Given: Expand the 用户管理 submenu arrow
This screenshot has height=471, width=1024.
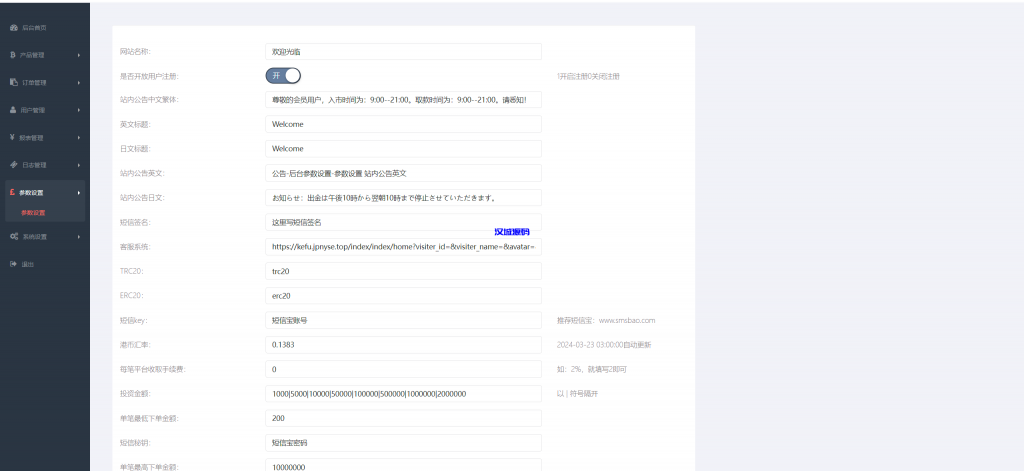Looking at the screenshot, I should coord(78,110).
